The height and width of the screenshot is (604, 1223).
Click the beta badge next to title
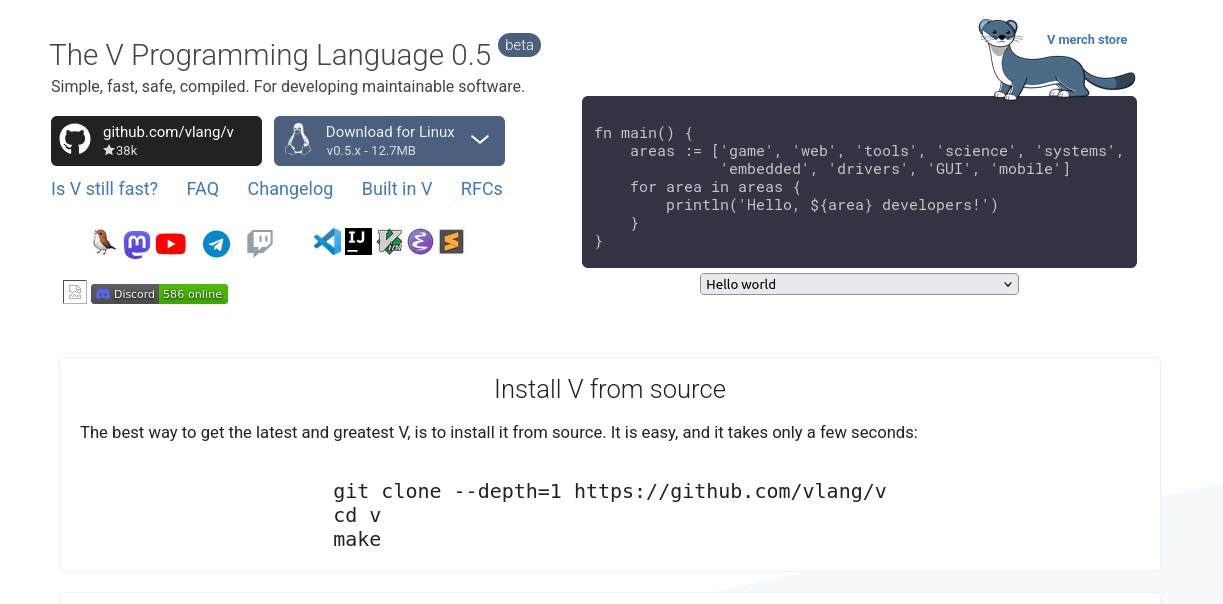[x=519, y=45]
